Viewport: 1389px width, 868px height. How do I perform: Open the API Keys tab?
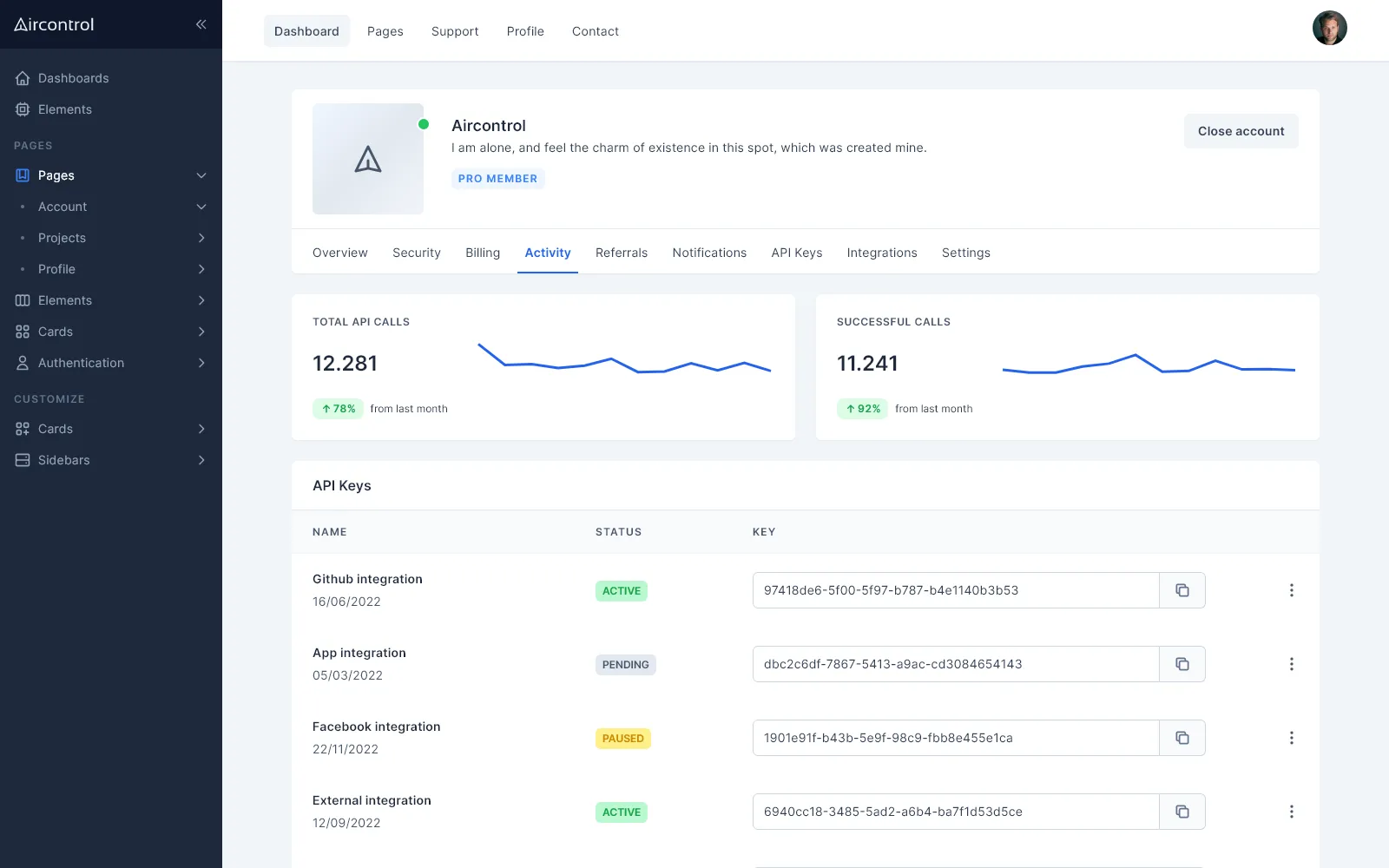[x=797, y=253]
